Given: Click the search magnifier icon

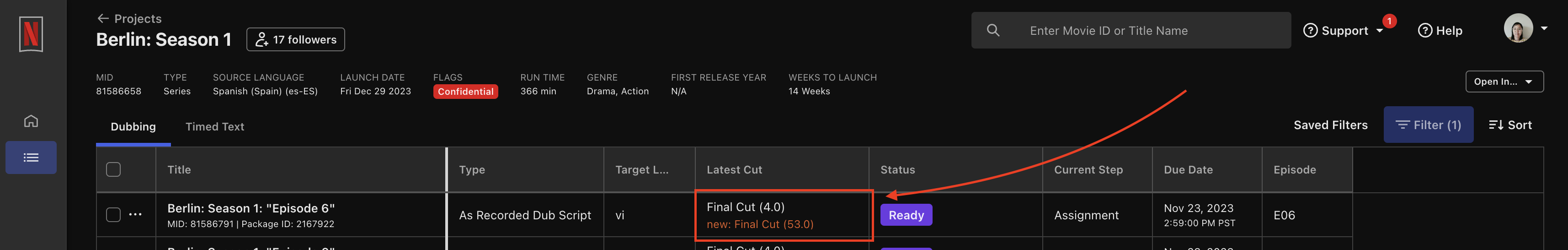Looking at the screenshot, I should click(993, 30).
